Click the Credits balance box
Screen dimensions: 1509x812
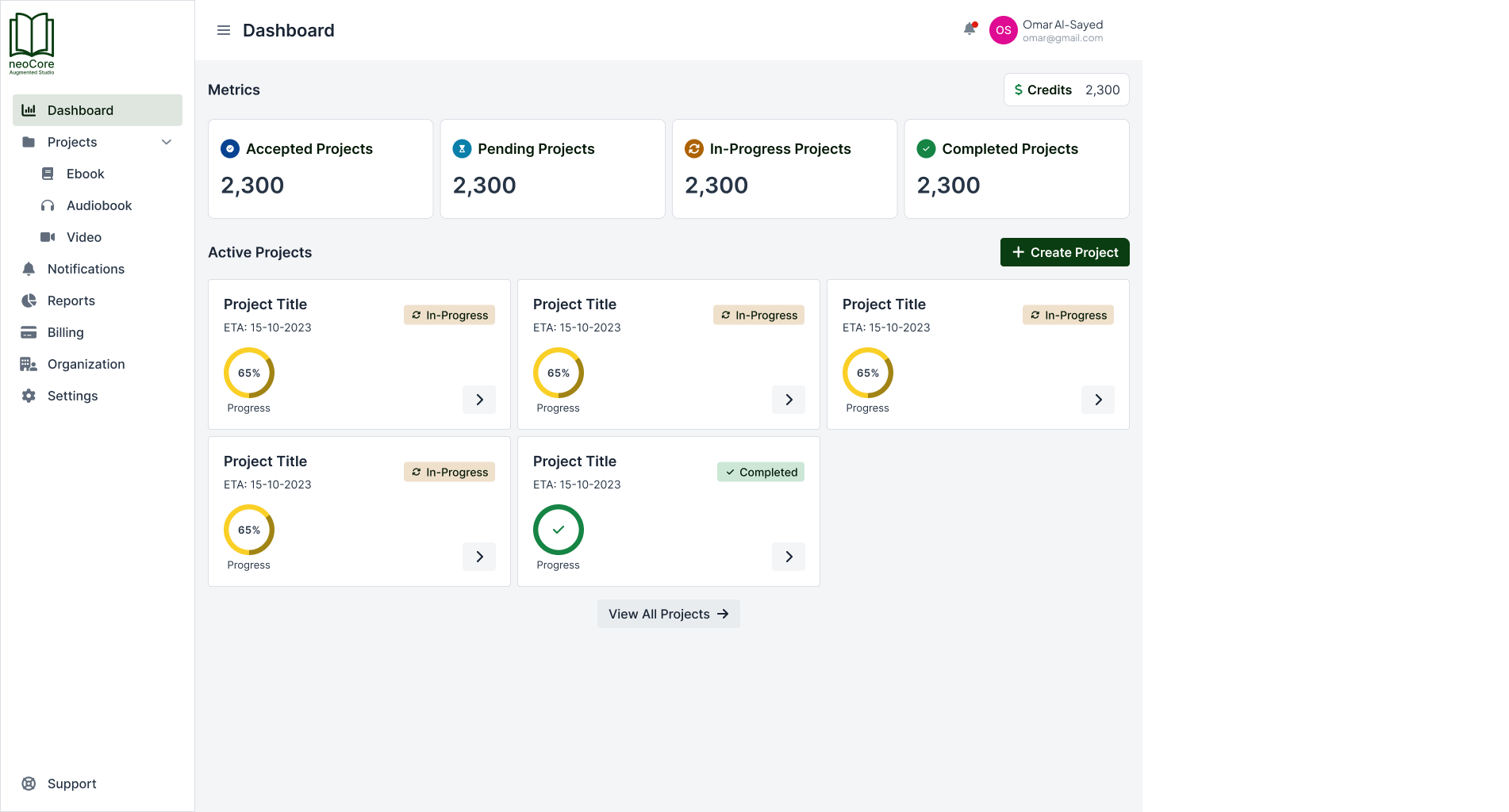1066,90
